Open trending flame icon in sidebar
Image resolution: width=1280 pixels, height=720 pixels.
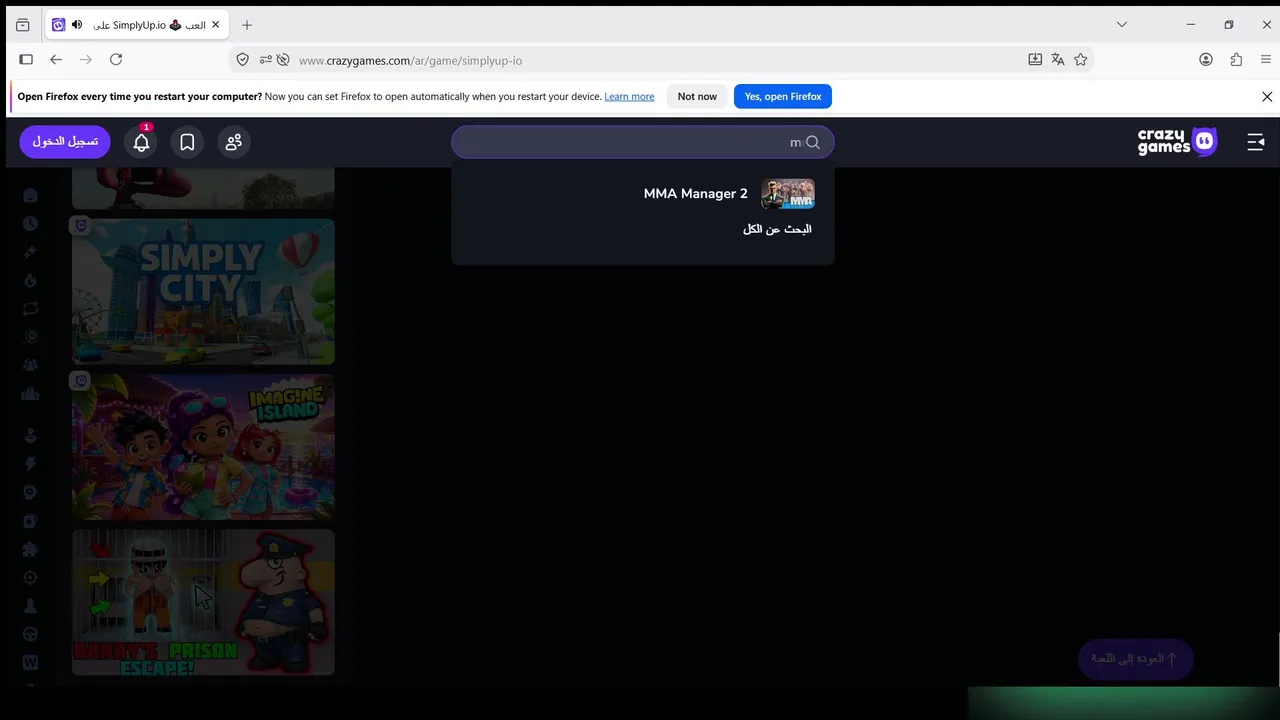click(30, 281)
